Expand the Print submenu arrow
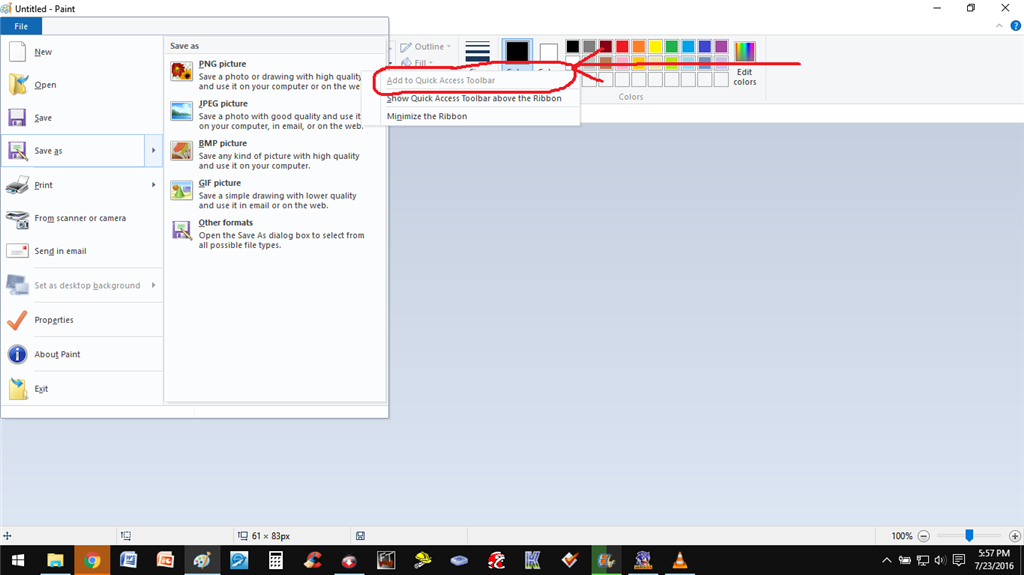This screenshot has height=575, width=1024. tap(153, 185)
